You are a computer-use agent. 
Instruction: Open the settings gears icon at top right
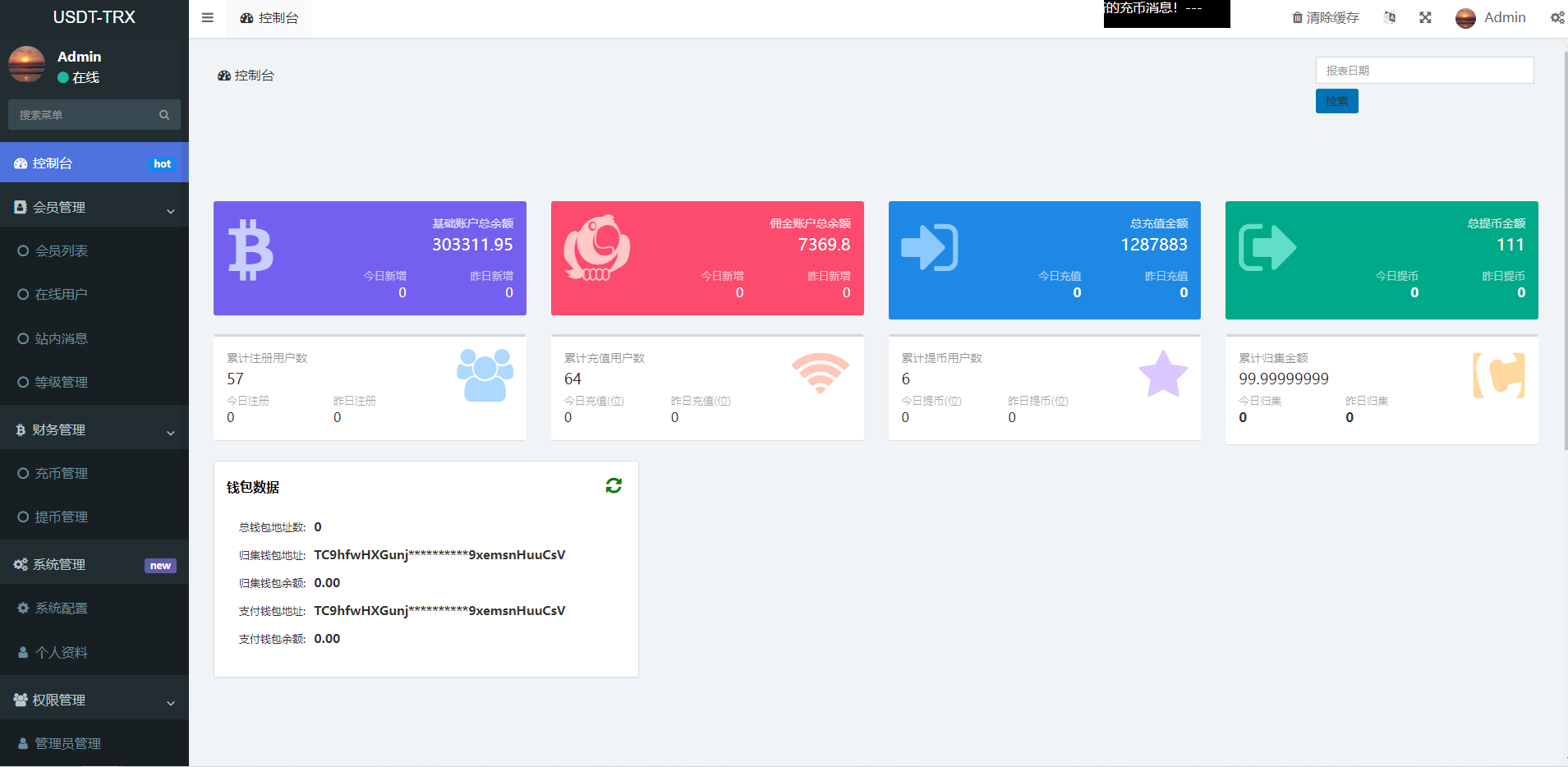coord(1557,18)
